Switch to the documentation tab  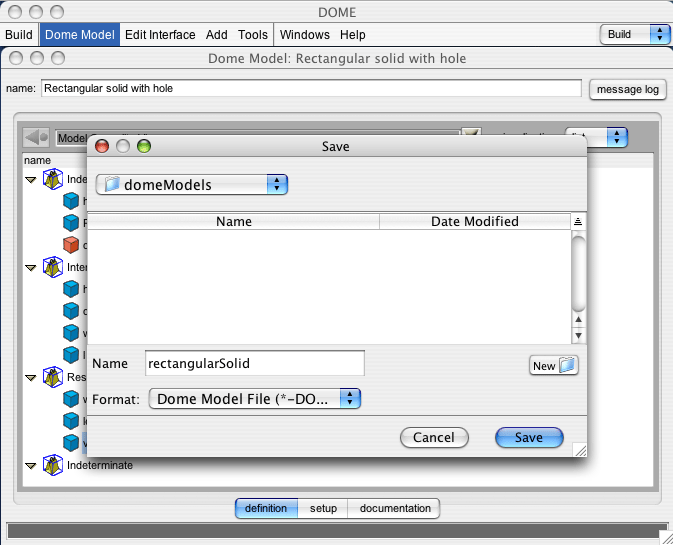click(x=395, y=508)
